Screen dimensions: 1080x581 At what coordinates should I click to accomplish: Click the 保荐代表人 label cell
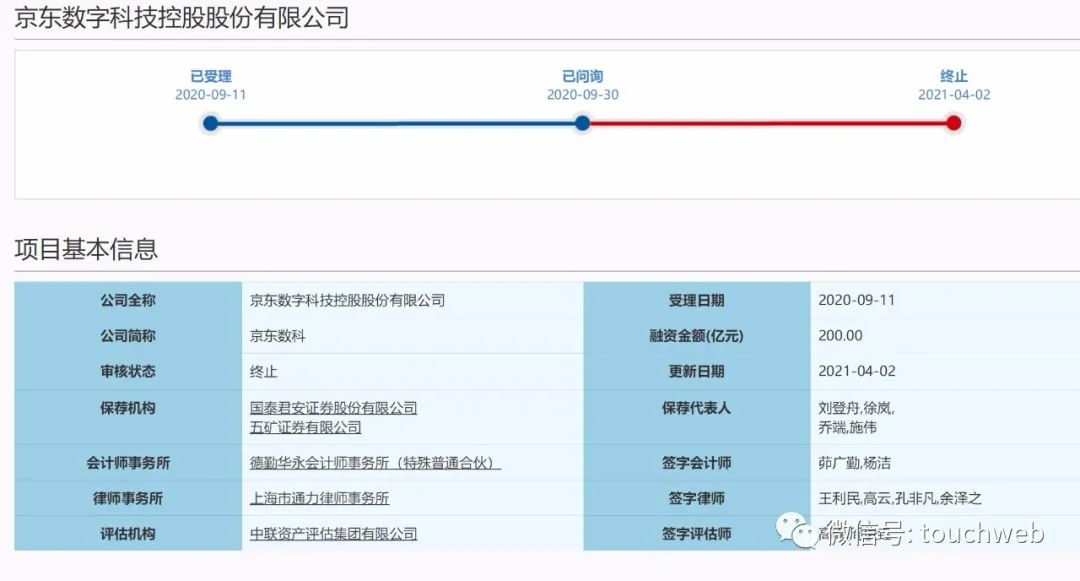pos(696,417)
